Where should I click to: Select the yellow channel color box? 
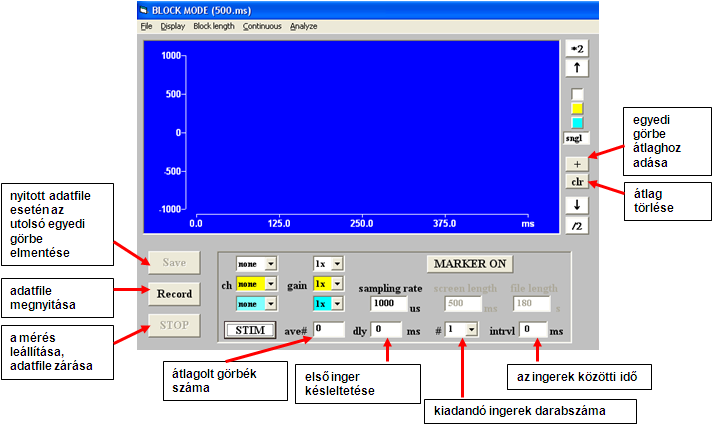pos(577,108)
